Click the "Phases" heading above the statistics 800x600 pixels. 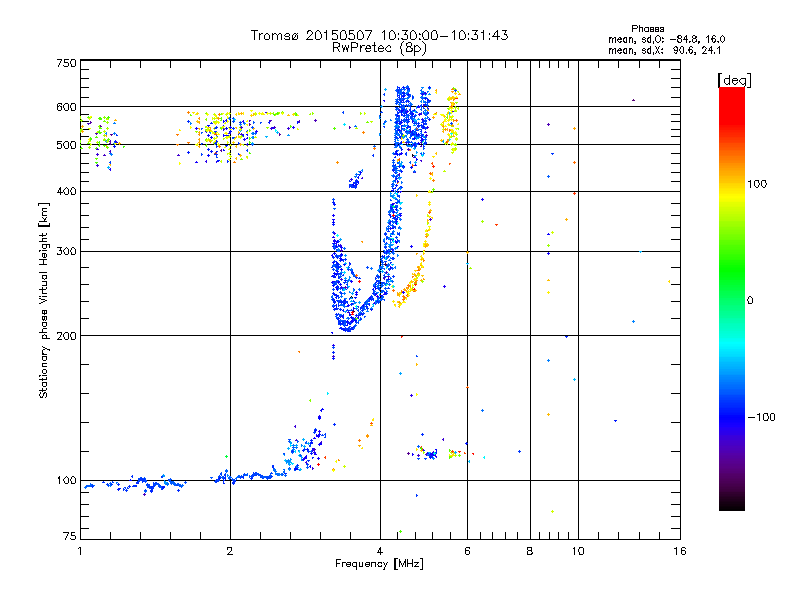pos(647,29)
